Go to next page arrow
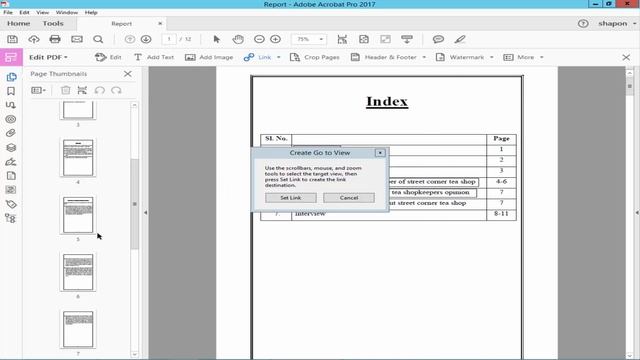Screen dimensions: 640x360 click(146, 39)
